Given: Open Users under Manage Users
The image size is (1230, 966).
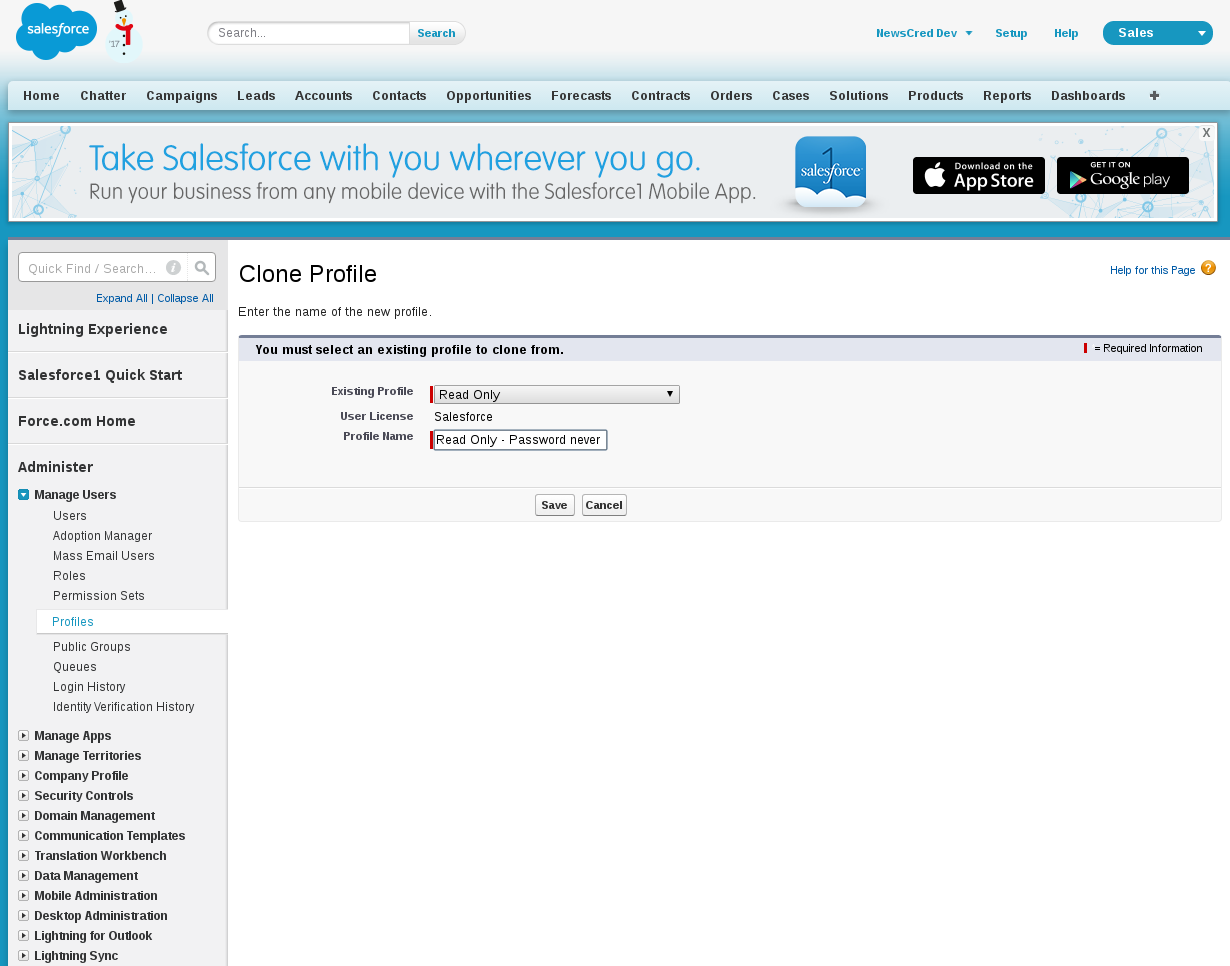Looking at the screenshot, I should click(70, 516).
